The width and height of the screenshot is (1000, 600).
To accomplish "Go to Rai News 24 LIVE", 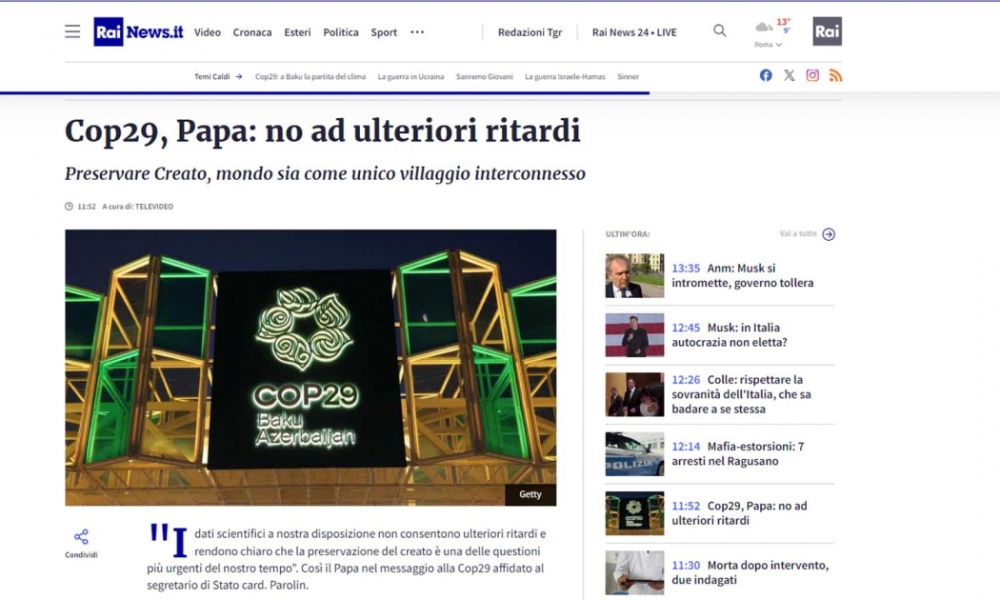I will pos(634,32).
